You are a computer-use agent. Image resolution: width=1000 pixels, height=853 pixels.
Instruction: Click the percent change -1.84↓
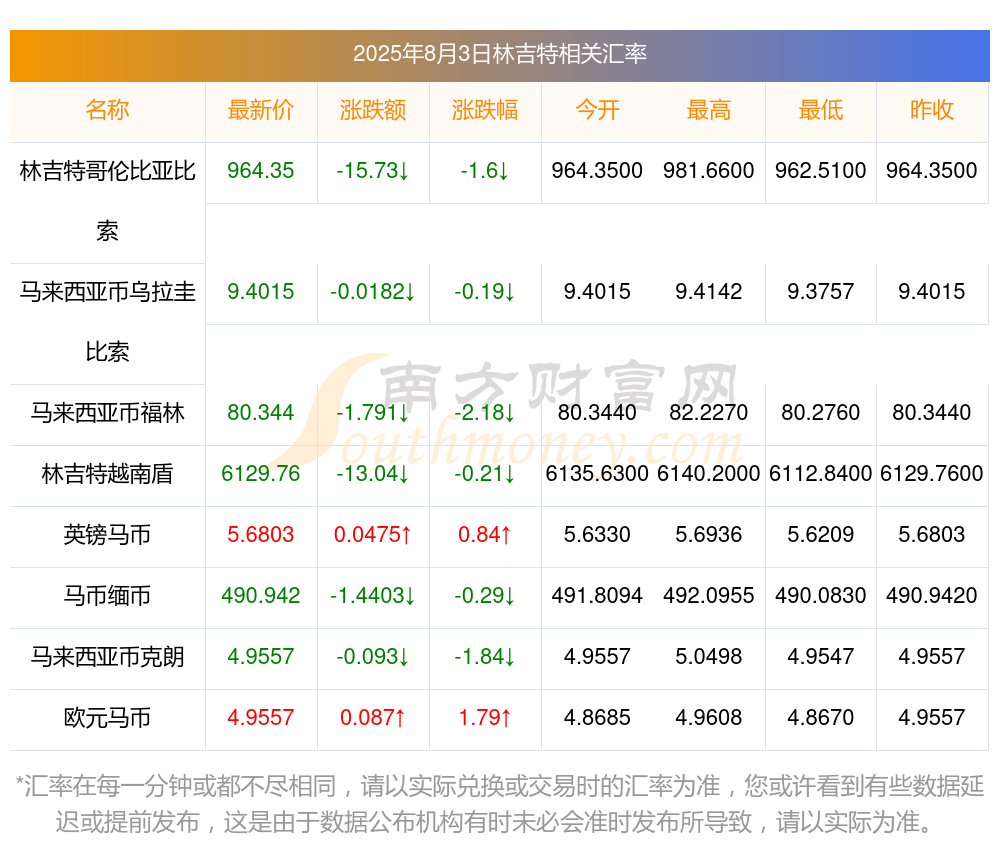tap(485, 657)
